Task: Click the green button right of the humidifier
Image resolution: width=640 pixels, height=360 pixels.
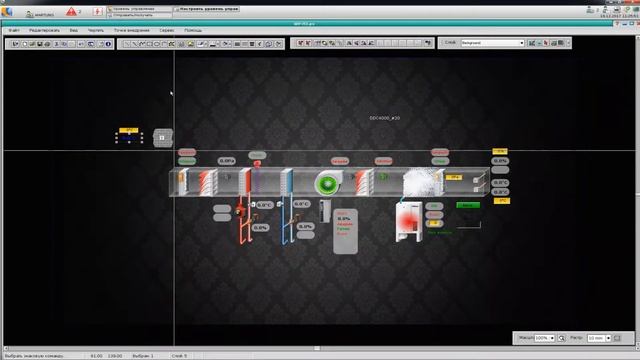Action: point(468,205)
